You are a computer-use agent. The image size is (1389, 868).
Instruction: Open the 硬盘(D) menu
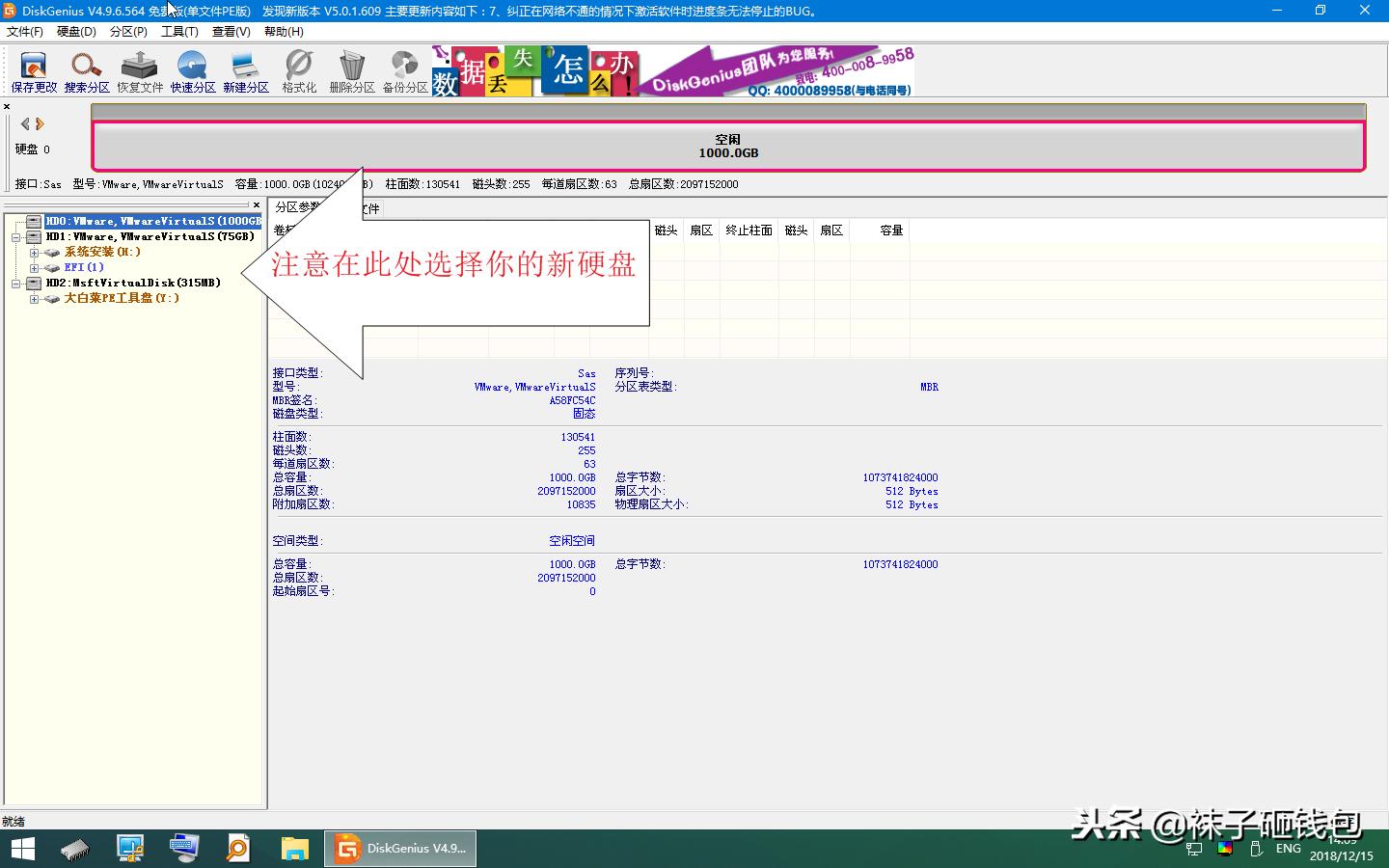click(x=77, y=31)
